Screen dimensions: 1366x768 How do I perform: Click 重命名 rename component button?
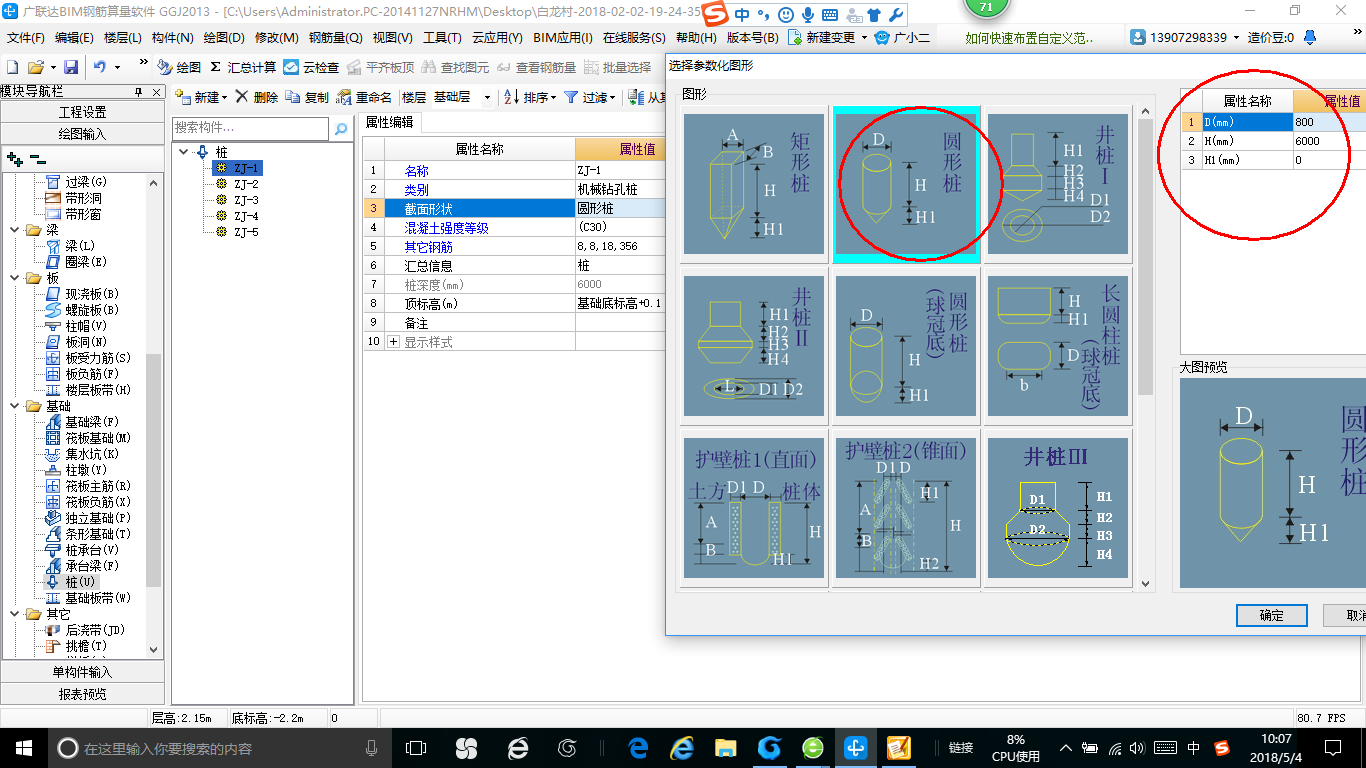(365, 97)
